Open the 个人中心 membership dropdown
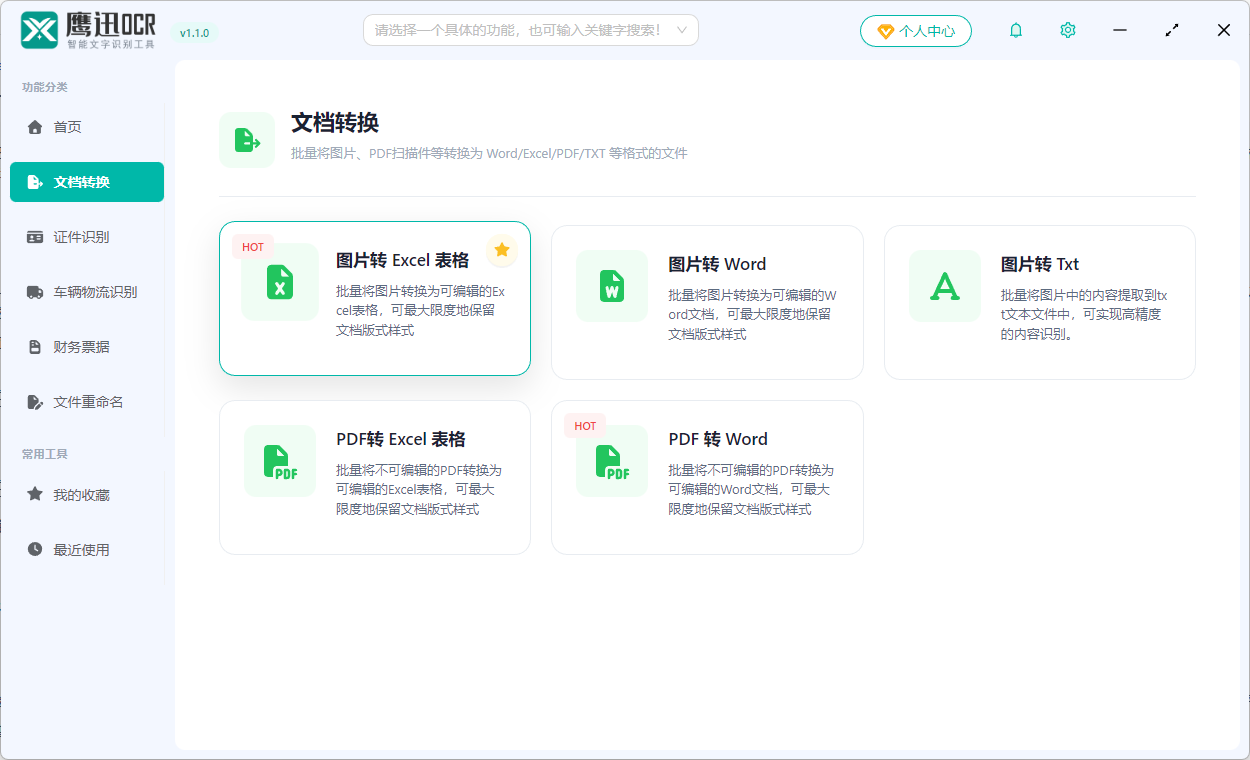The image size is (1250, 760). point(915,30)
